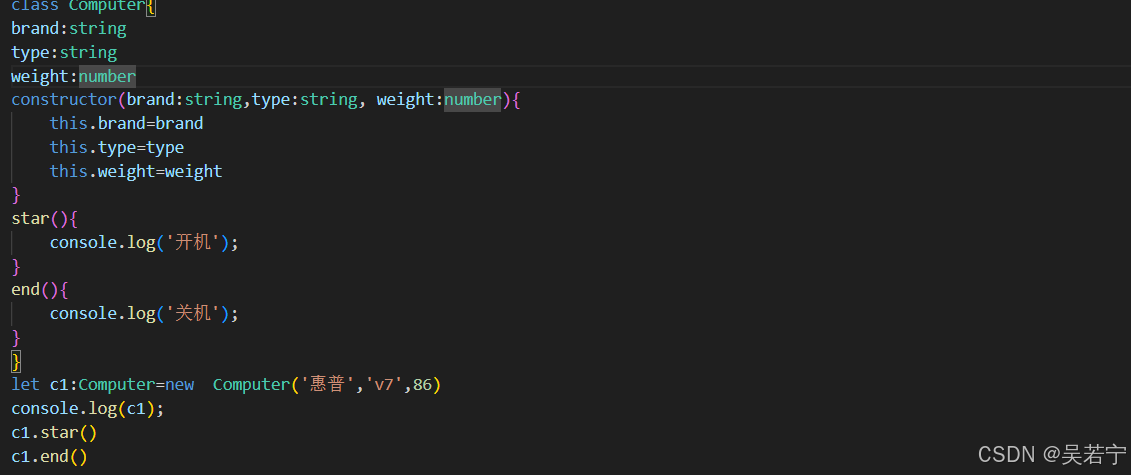Screen dimensions: 1131x475
Task: Click the 'class Computer' declaration line
Action: click(83, 6)
